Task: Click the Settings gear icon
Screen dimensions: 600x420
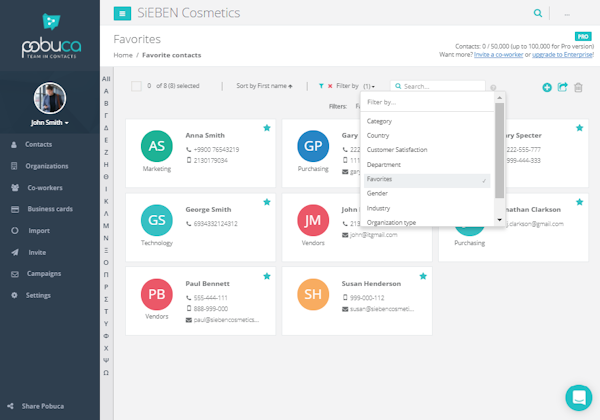Action: point(14,295)
